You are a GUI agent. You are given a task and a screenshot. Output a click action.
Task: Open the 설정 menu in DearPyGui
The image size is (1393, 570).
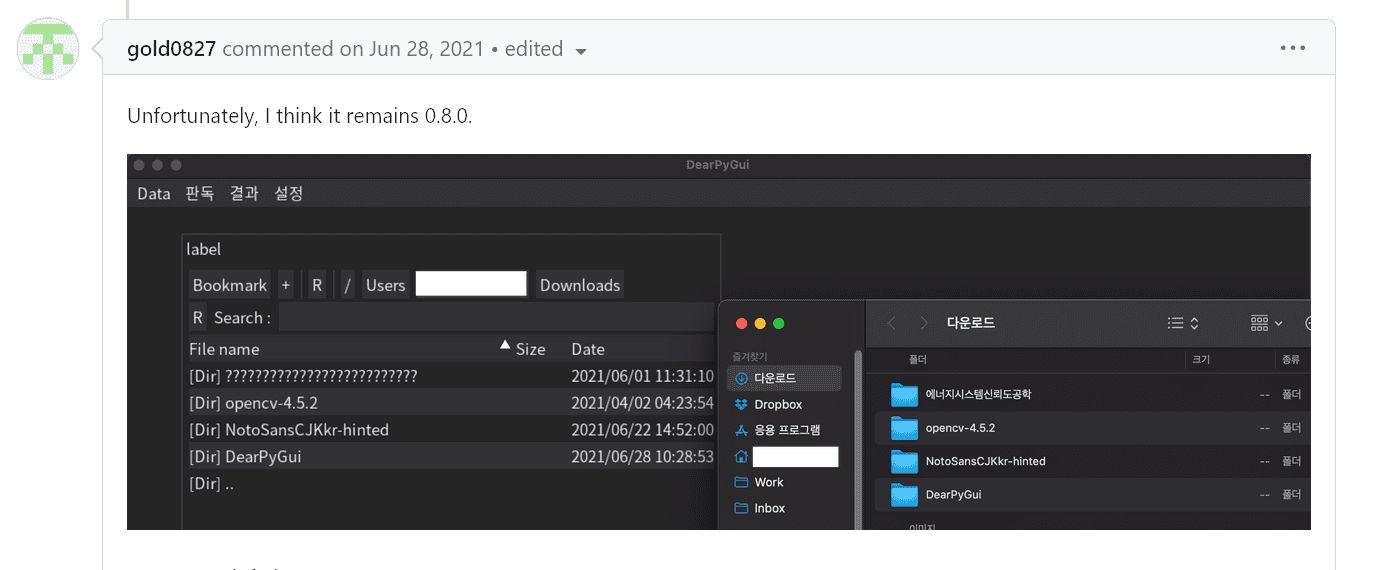(289, 194)
